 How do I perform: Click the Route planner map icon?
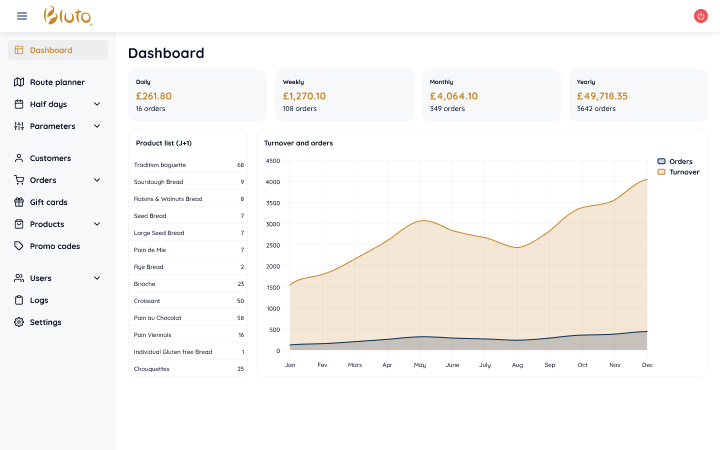[x=19, y=82]
